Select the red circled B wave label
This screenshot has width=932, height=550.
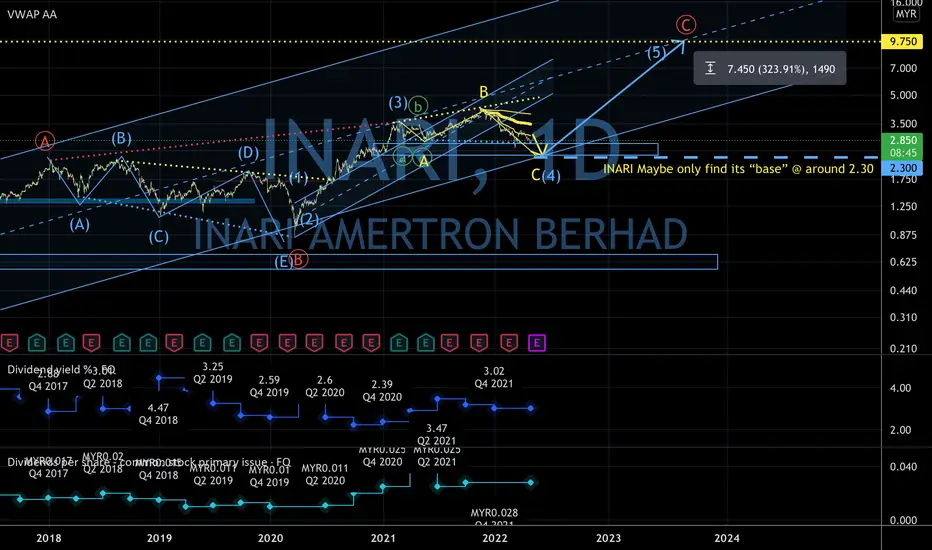[x=299, y=260]
